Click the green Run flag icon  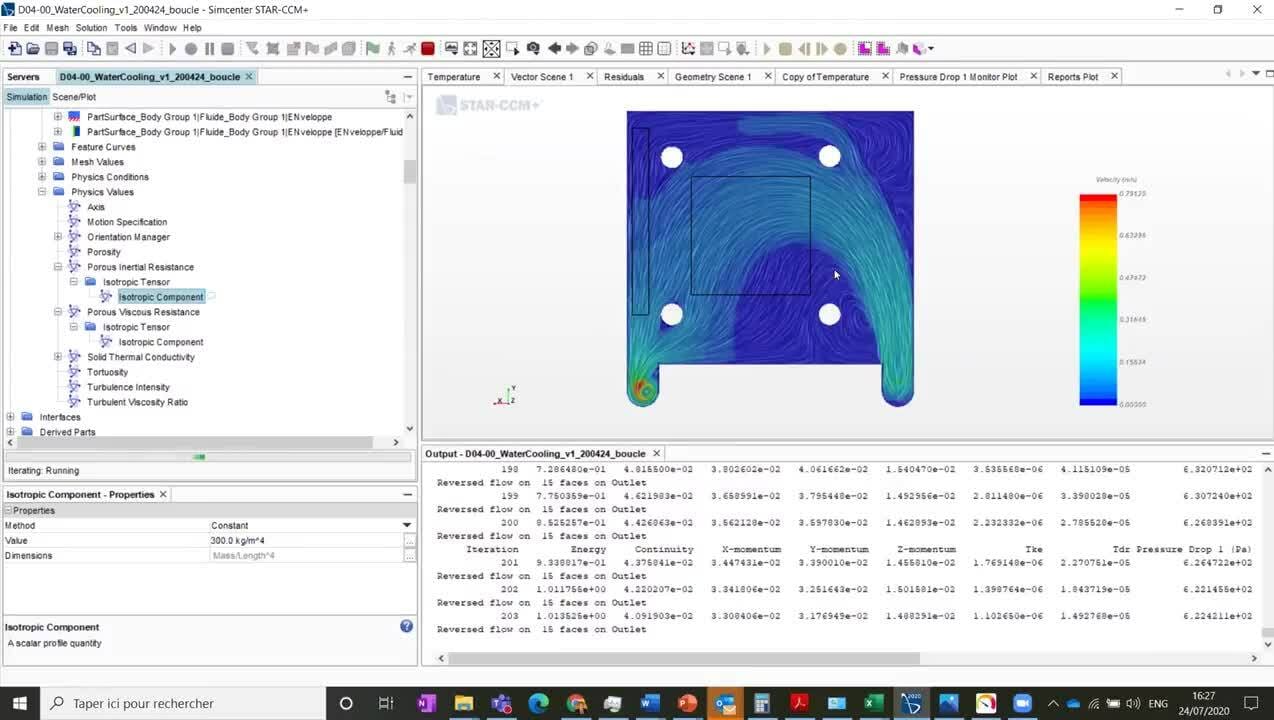[x=372, y=48]
